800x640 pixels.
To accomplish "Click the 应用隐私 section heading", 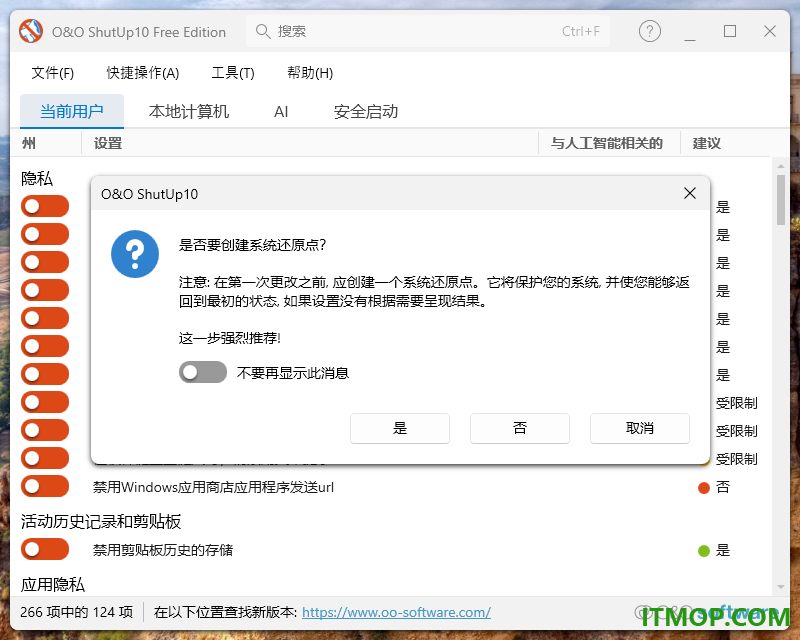I will point(53,584).
